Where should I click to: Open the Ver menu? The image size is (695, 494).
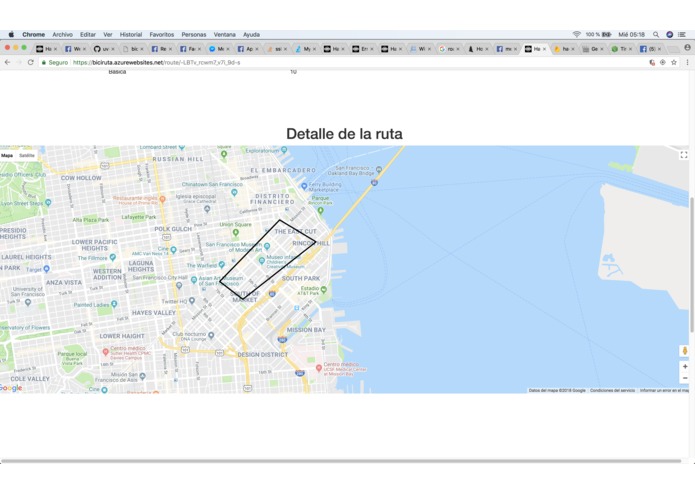point(108,35)
